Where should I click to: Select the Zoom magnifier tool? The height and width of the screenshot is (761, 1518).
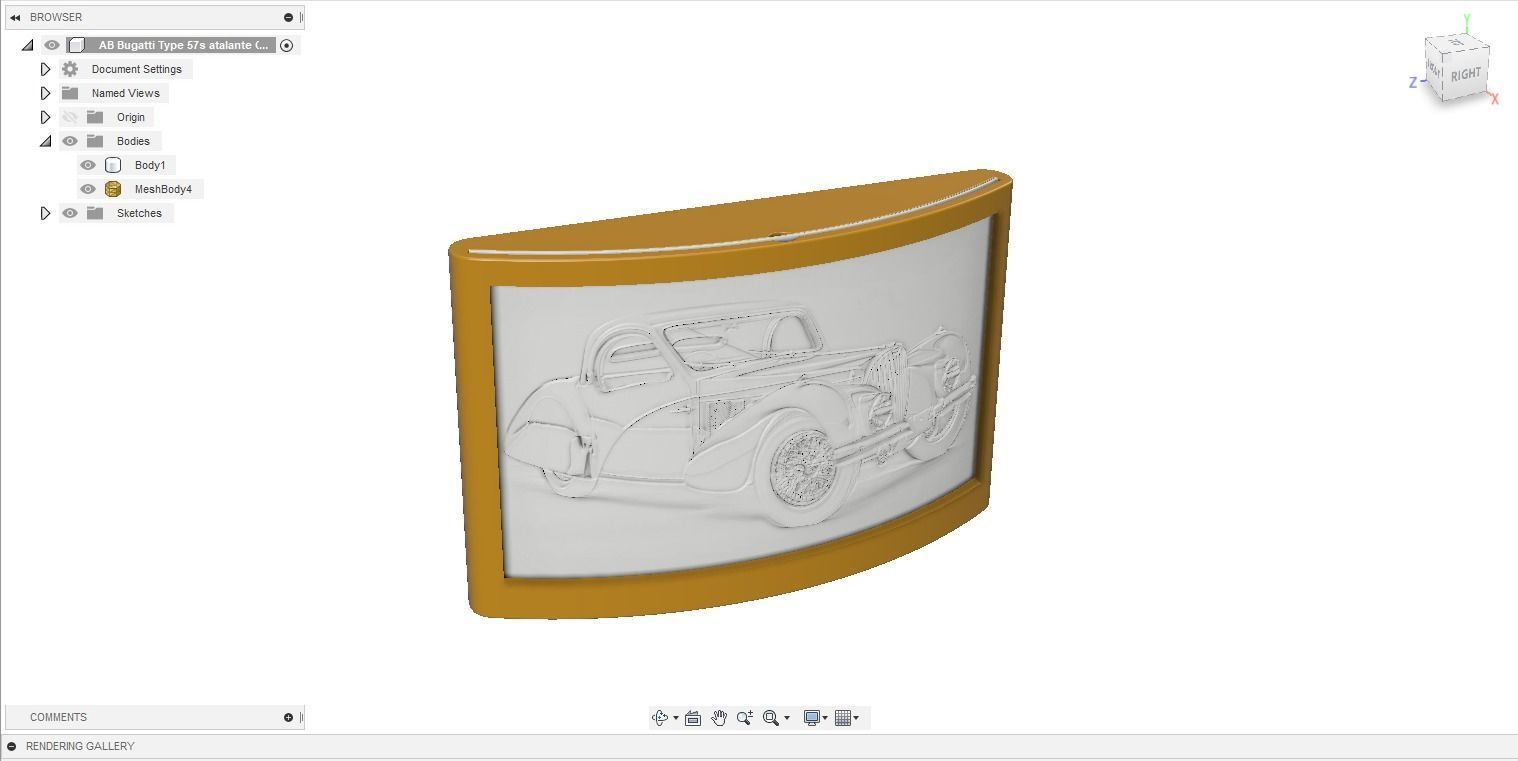[x=745, y=718]
